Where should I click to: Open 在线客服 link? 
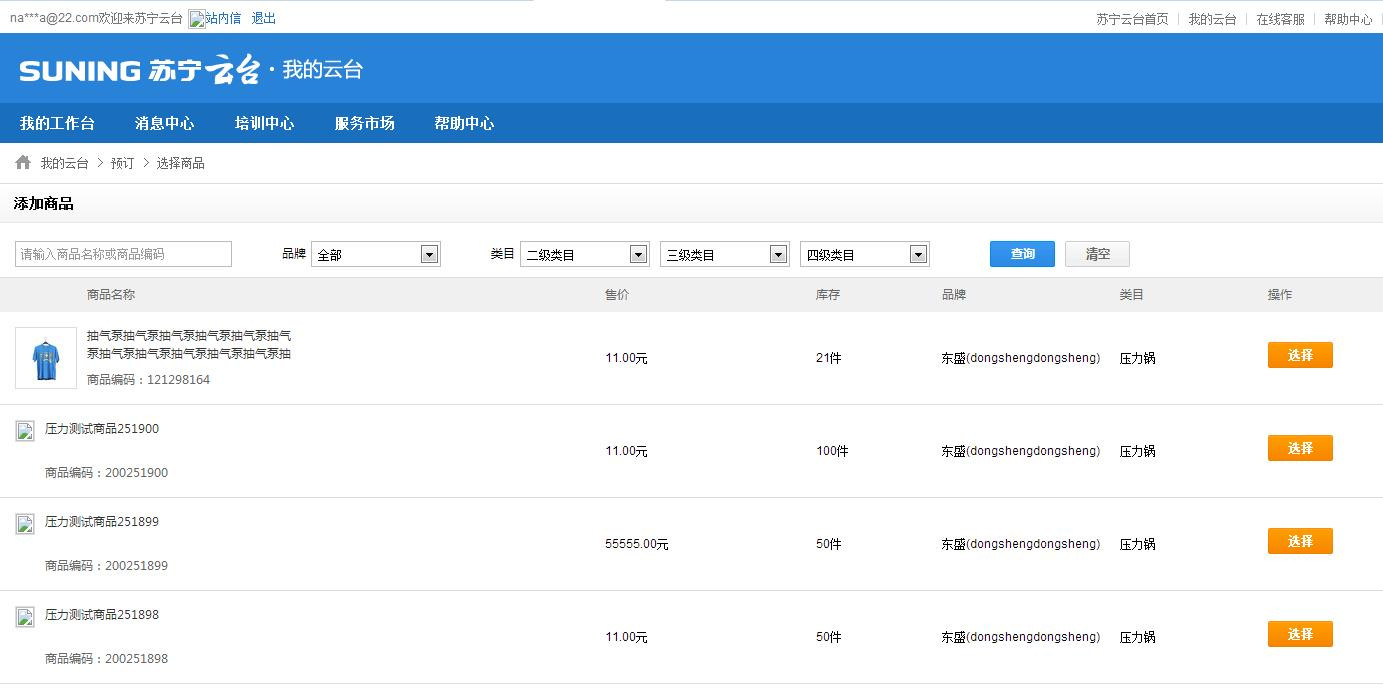point(1280,19)
